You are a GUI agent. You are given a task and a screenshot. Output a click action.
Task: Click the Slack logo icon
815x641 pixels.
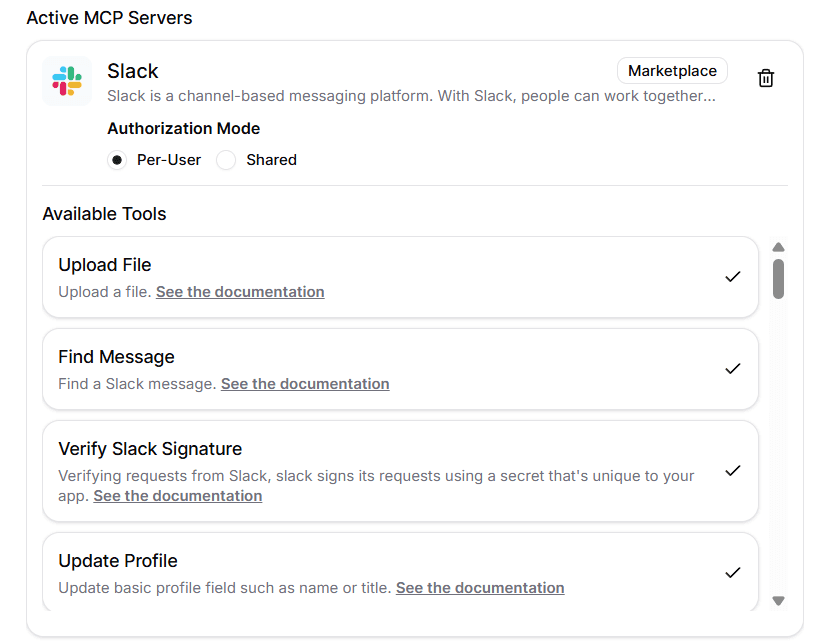67,81
